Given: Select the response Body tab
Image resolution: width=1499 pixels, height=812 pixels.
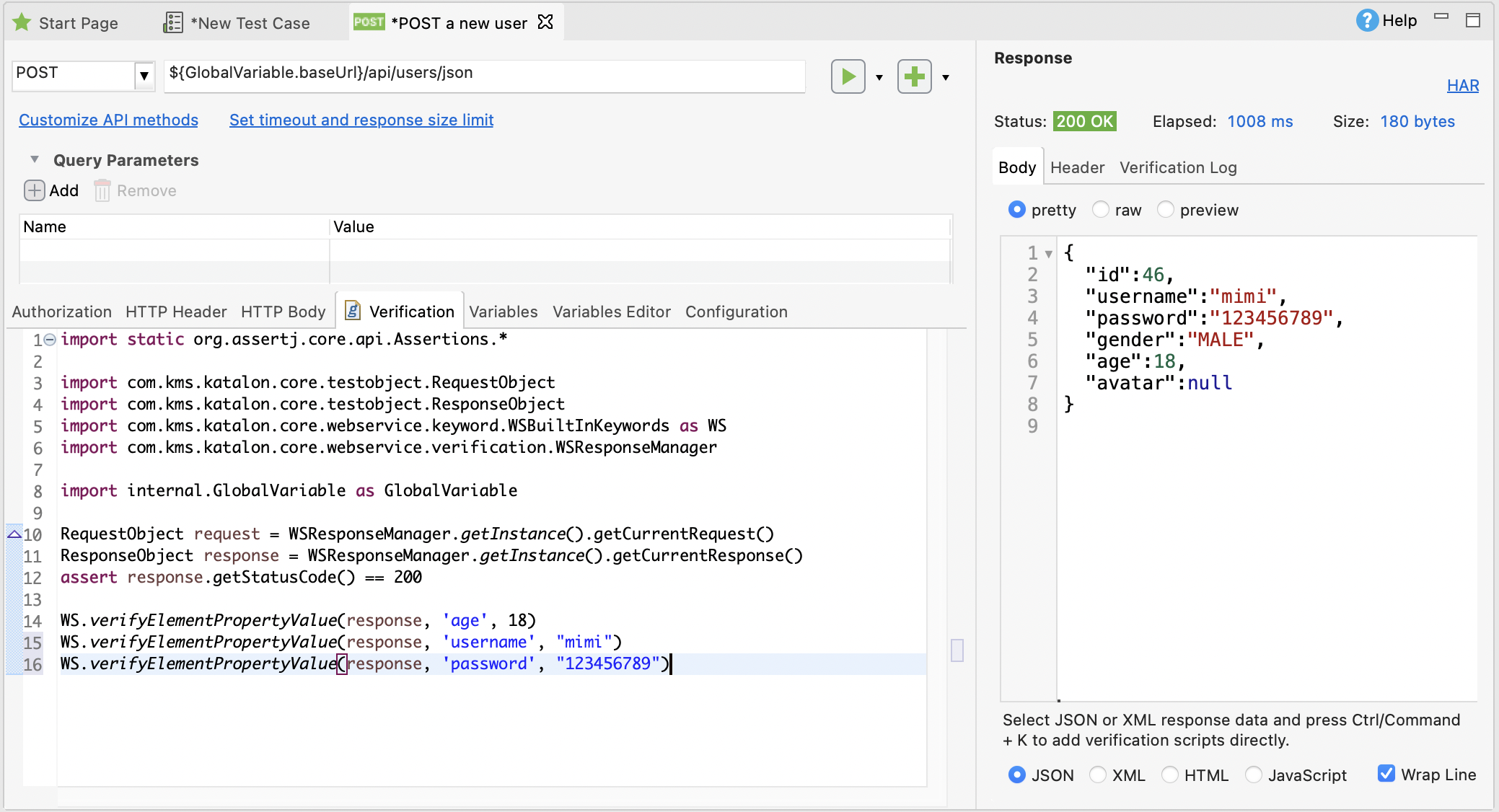Looking at the screenshot, I should click(x=1017, y=167).
